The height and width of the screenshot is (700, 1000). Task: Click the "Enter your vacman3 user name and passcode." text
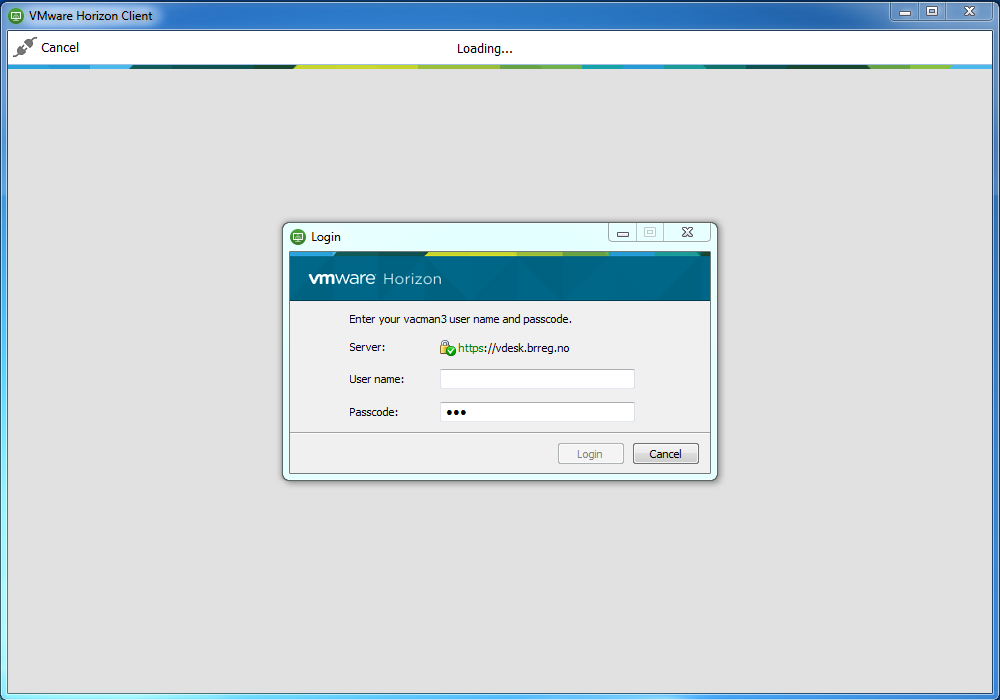[x=460, y=319]
